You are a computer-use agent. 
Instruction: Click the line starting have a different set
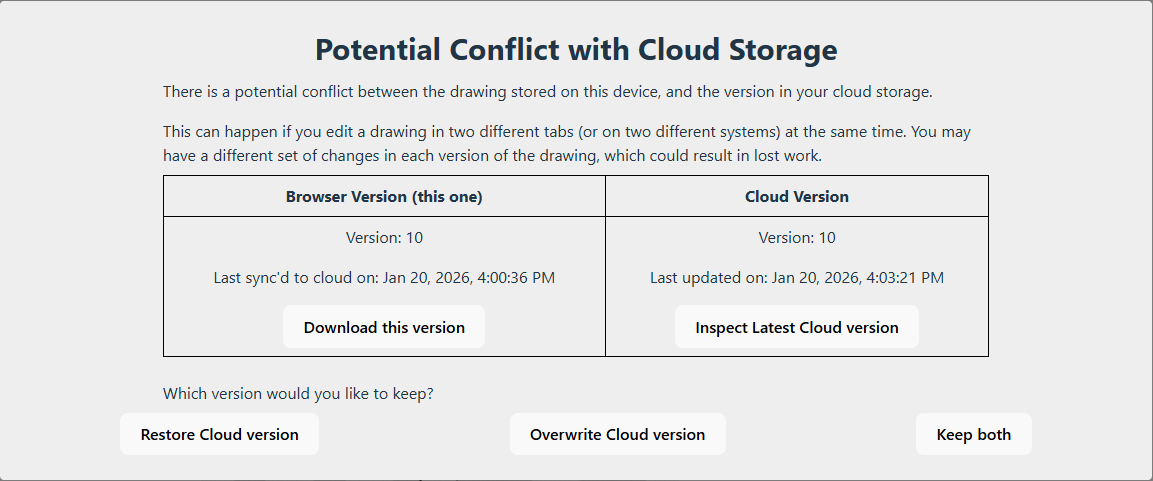click(x=492, y=157)
